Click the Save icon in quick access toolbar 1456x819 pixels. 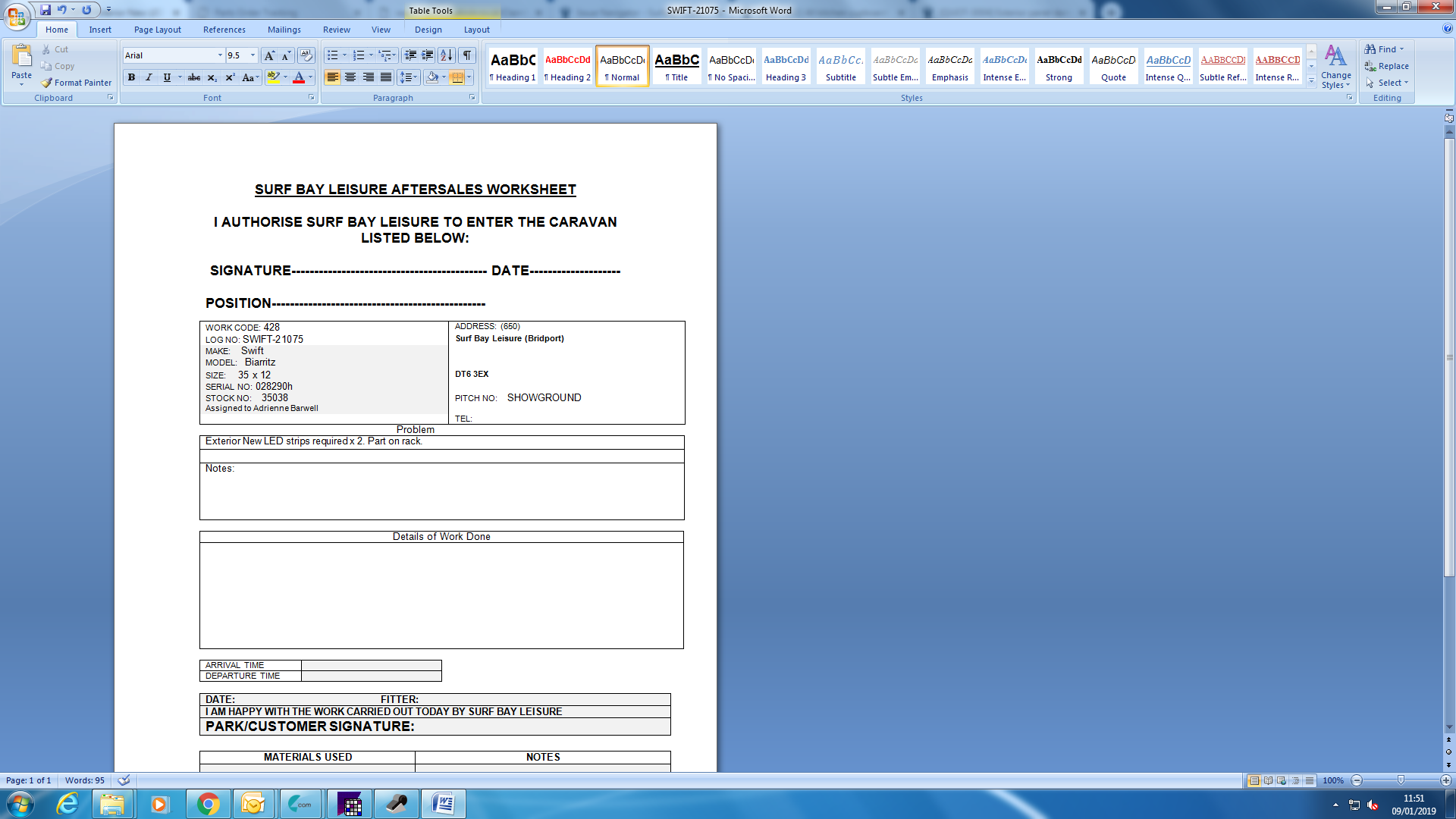point(45,10)
